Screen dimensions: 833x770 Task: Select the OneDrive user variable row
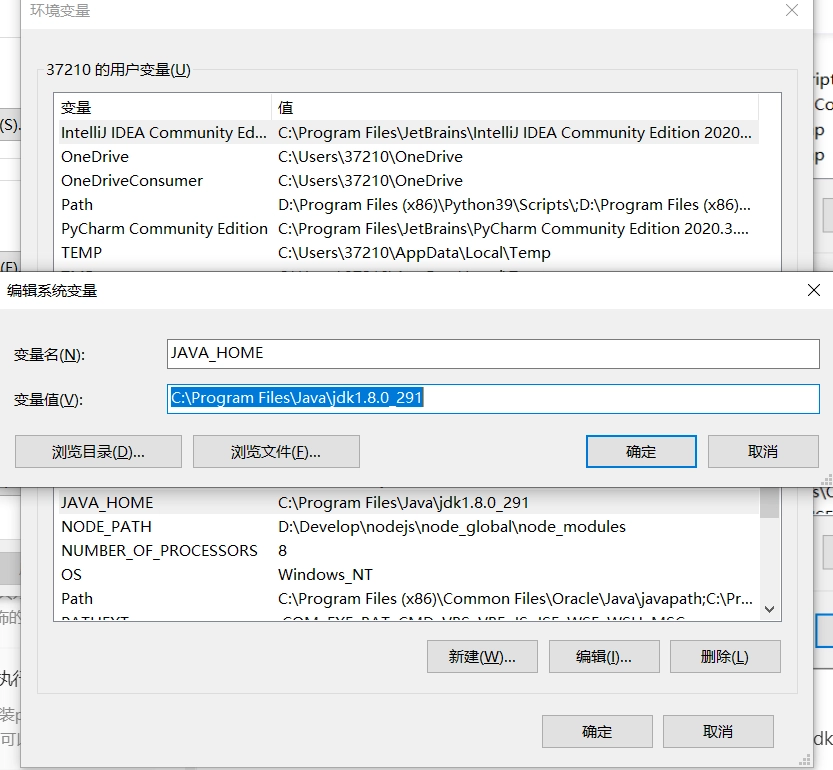(x=409, y=157)
